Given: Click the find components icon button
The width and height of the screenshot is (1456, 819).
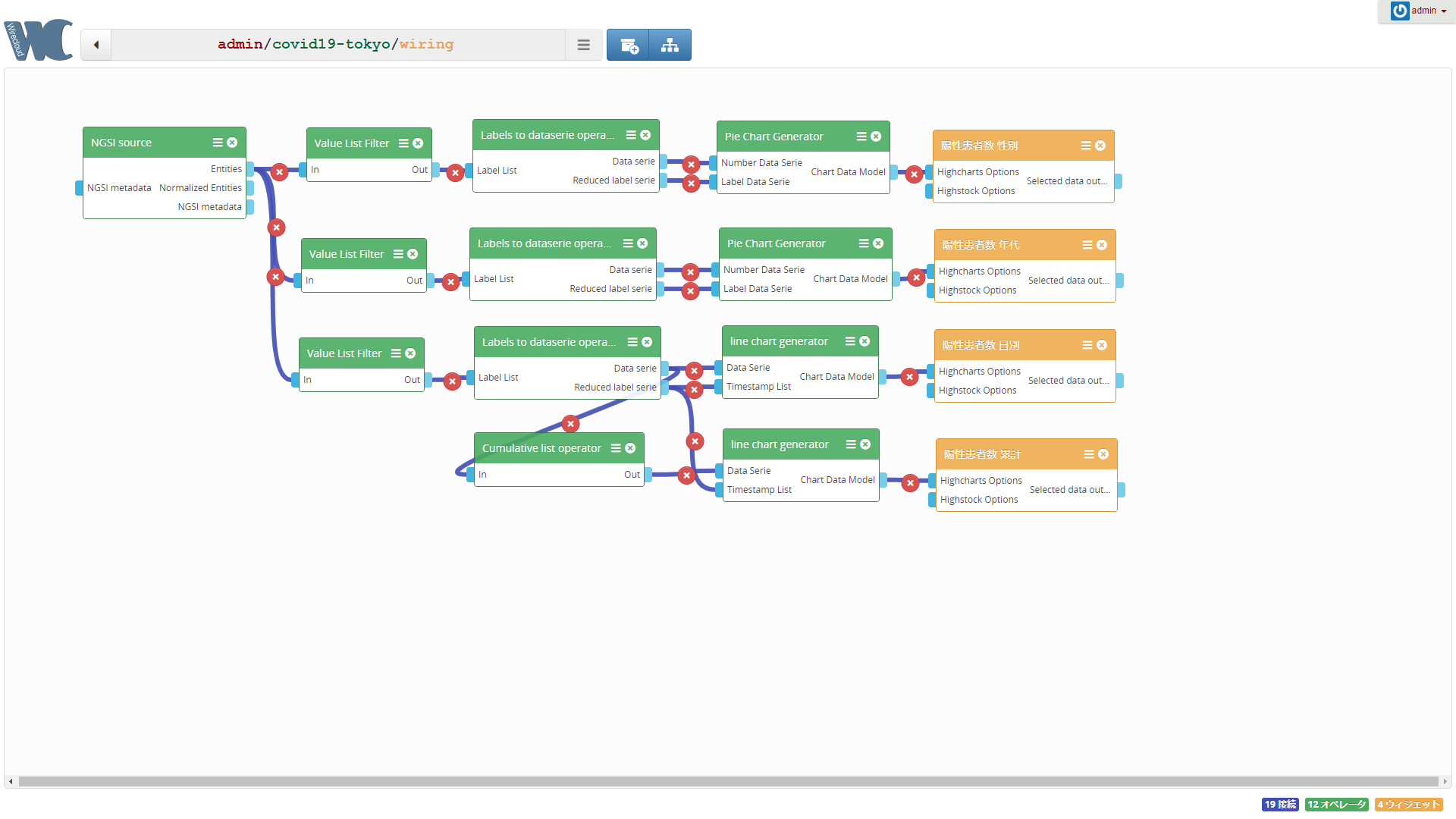Looking at the screenshot, I should (x=628, y=45).
